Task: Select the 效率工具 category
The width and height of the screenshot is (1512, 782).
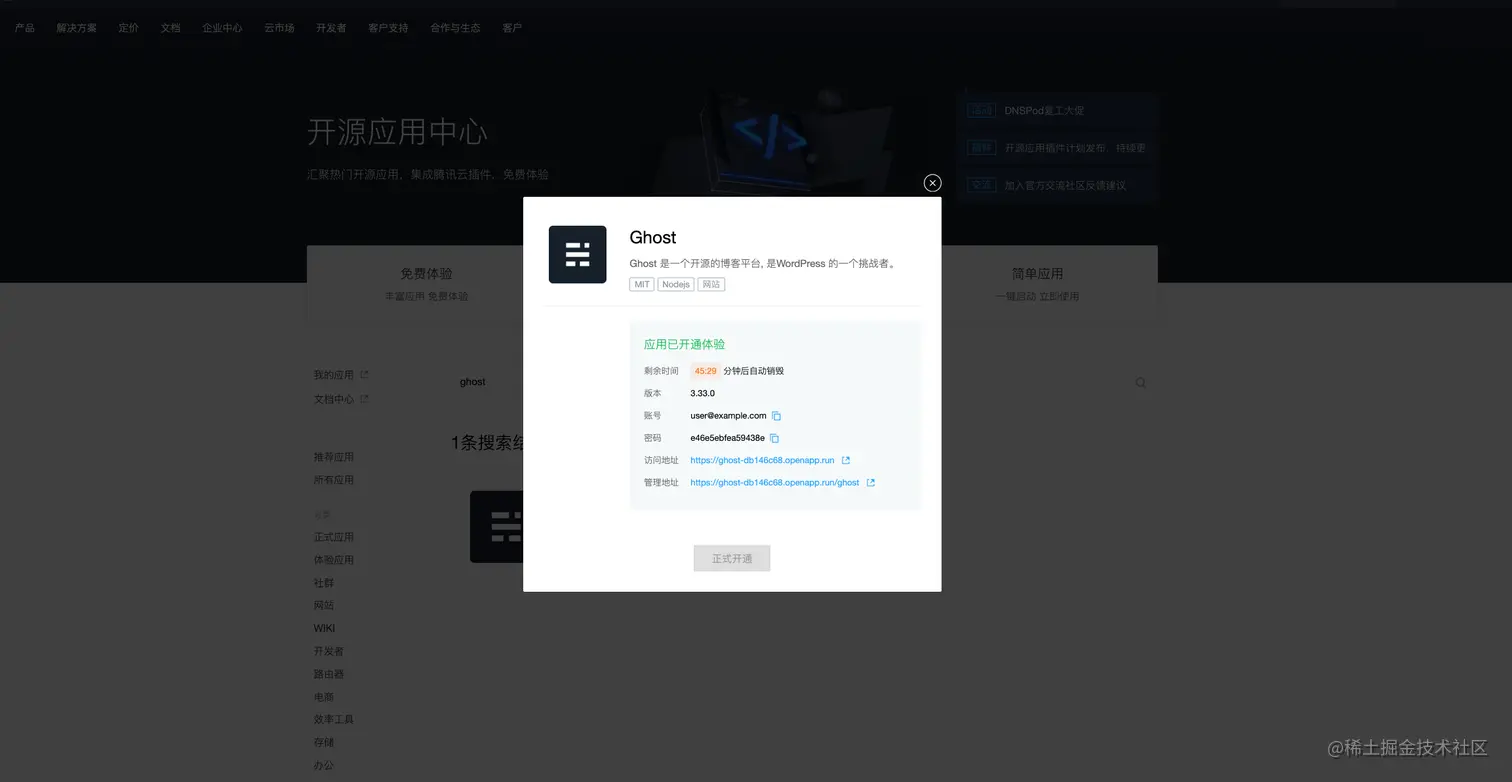Action: (x=334, y=720)
